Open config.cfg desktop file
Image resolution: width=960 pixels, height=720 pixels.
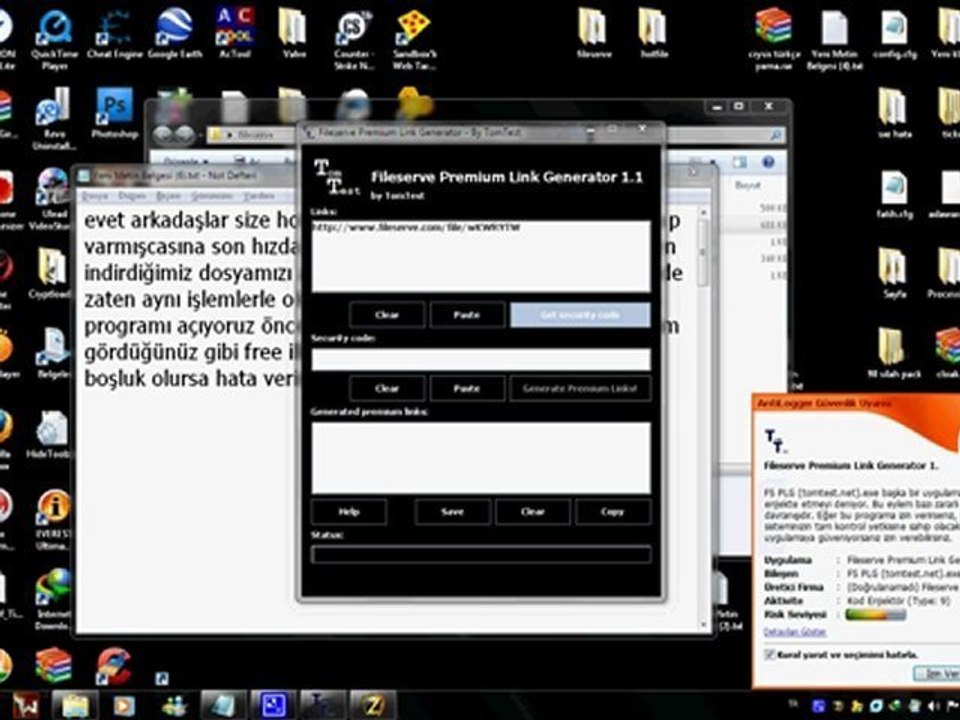(x=895, y=34)
